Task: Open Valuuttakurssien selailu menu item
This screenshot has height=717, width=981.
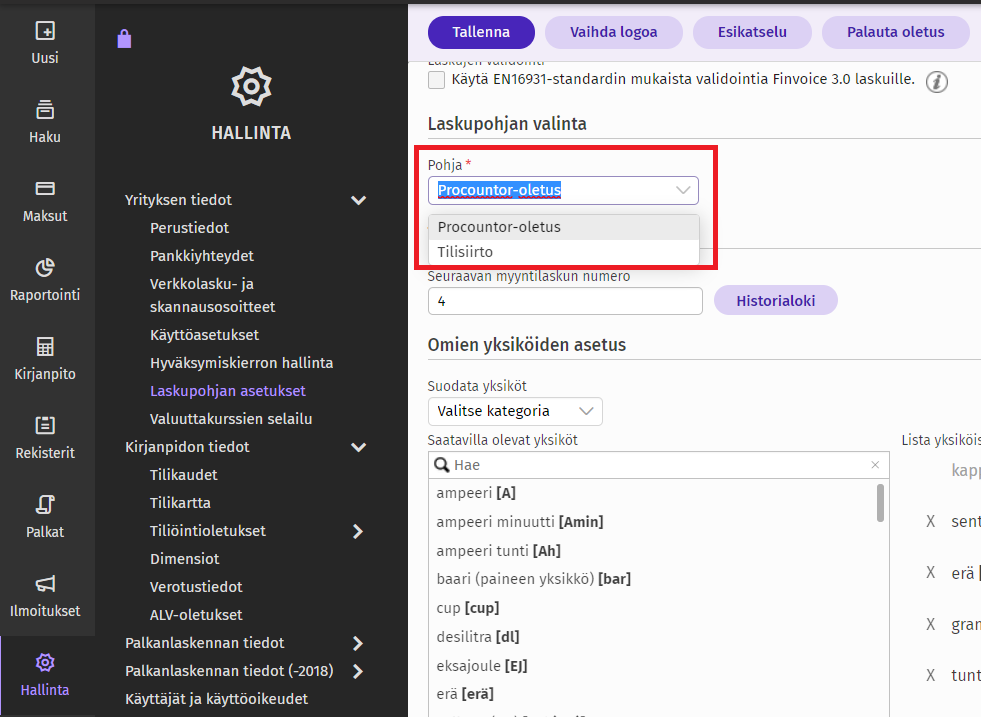Action: pyautogui.click(x=231, y=419)
